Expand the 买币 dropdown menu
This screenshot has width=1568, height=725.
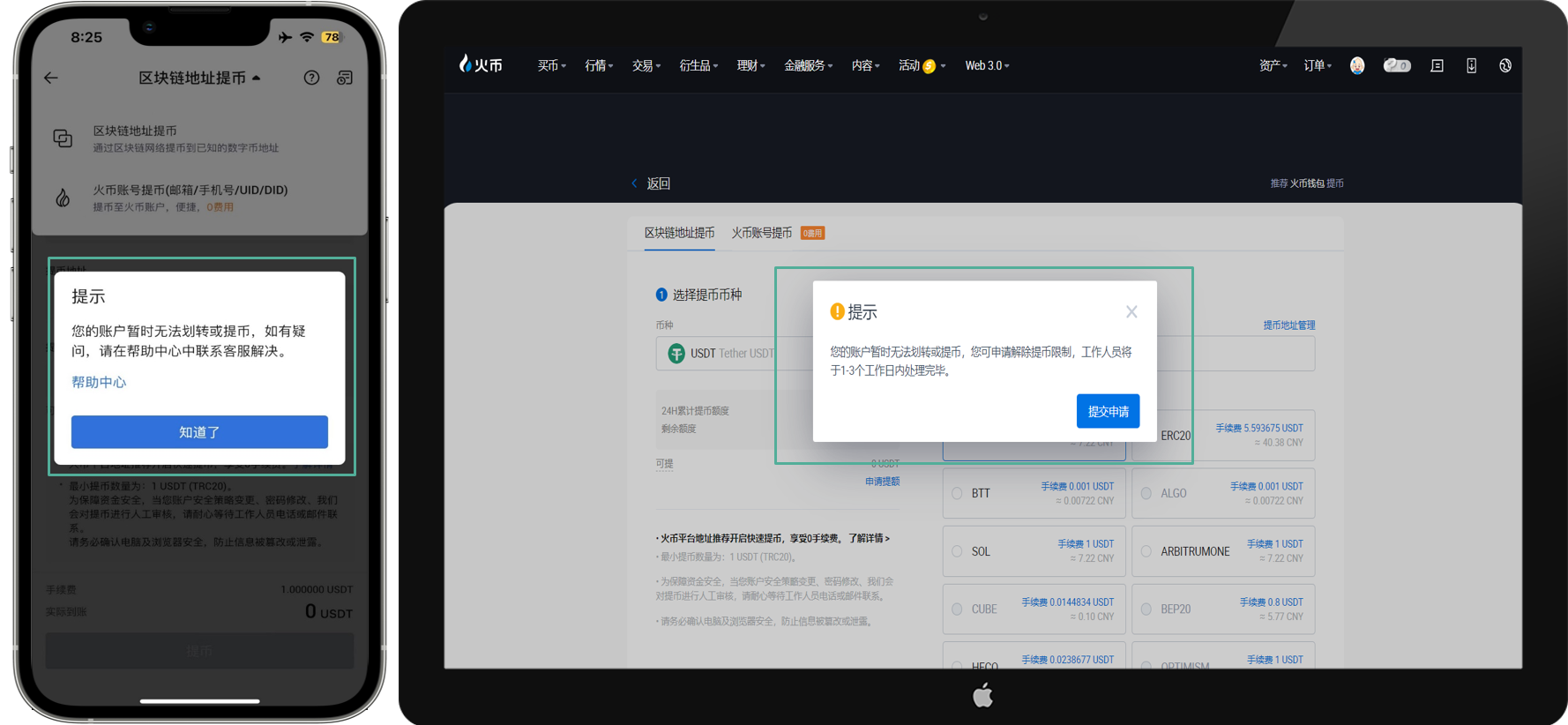pos(551,65)
